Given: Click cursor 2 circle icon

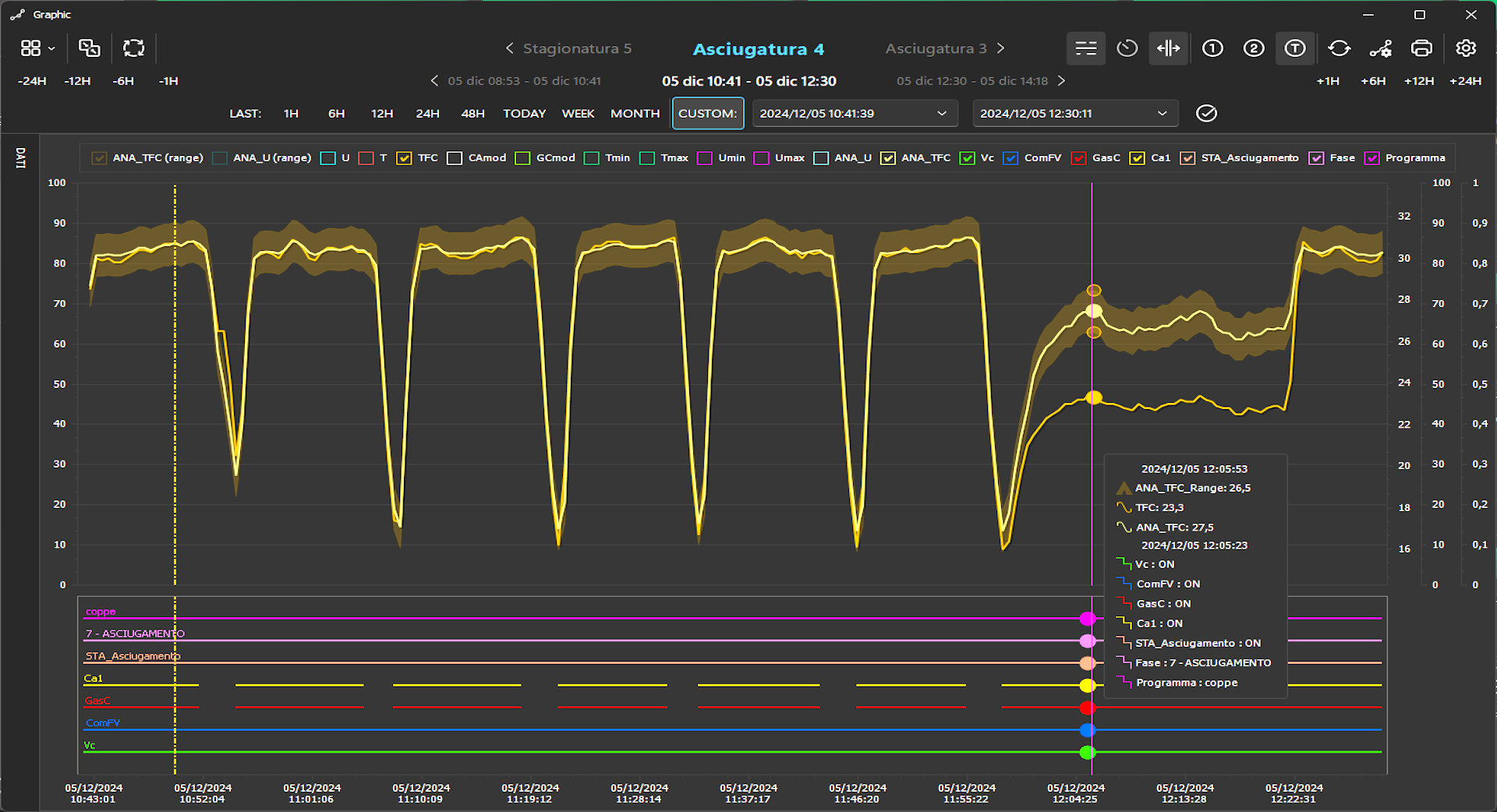Looking at the screenshot, I should pyautogui.click(x=1254, y=48).
